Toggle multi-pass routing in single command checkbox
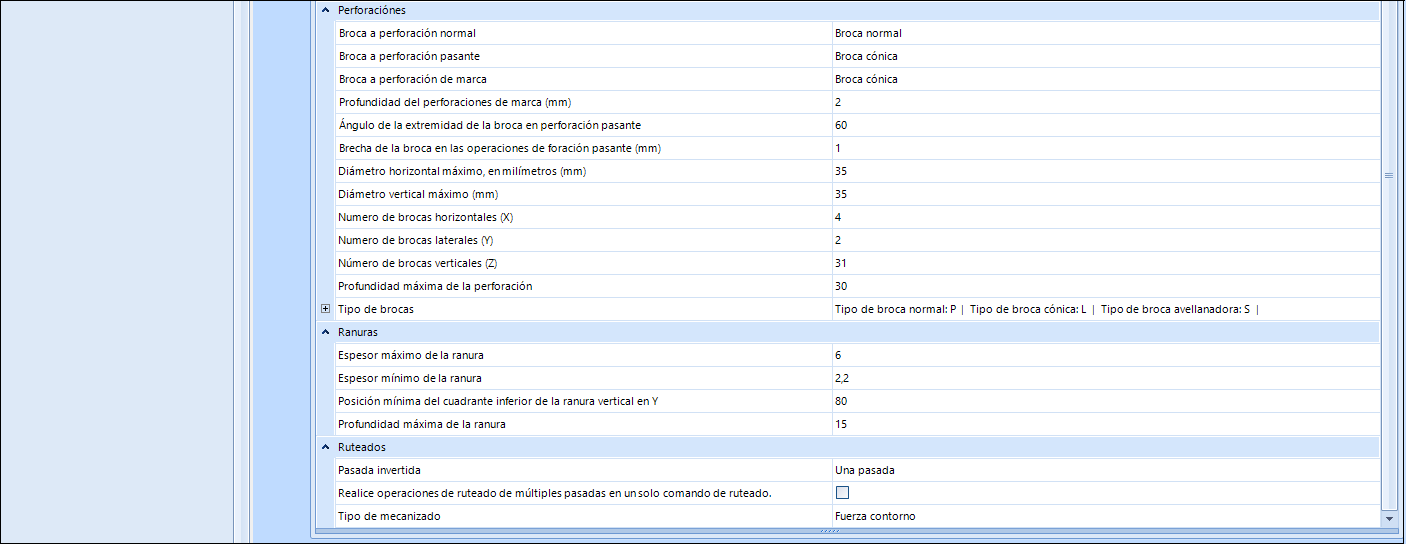The image size is (1406, 544). (x=842, y=492)
